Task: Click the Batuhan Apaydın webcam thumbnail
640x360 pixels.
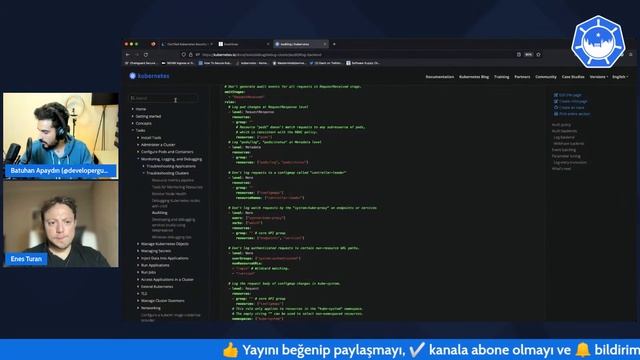Action: [x=61, y=136]
